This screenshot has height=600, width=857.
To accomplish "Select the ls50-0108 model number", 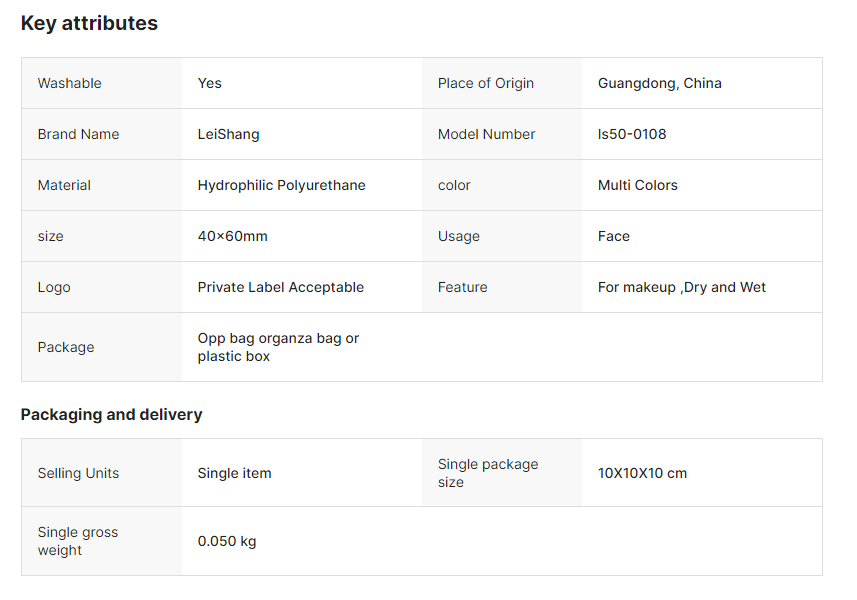I will coord(632,134).
